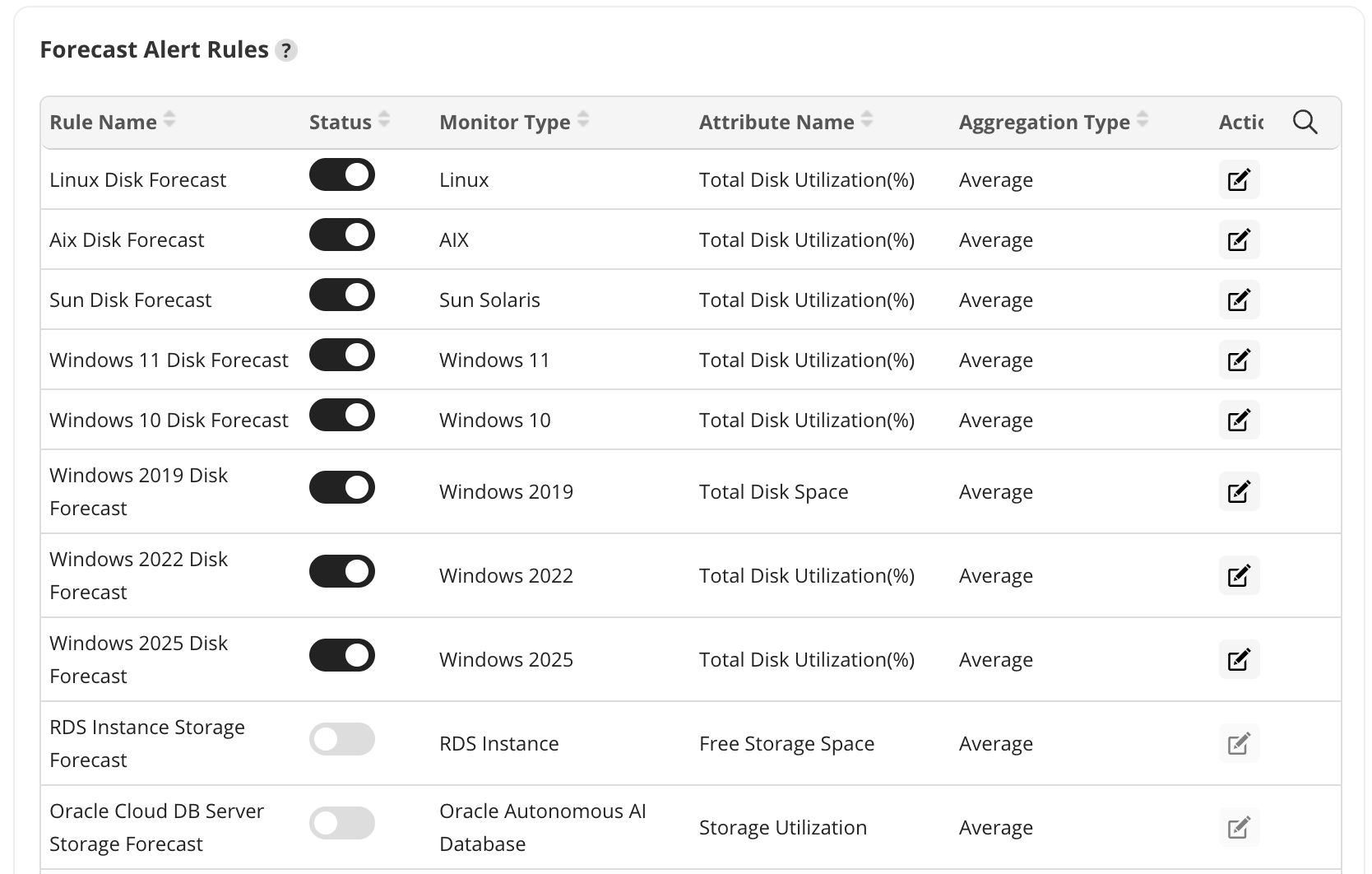This screenshot has height=874, width=1372.
Task: Sort table by Attribute Name column
Action: (867, 120)
